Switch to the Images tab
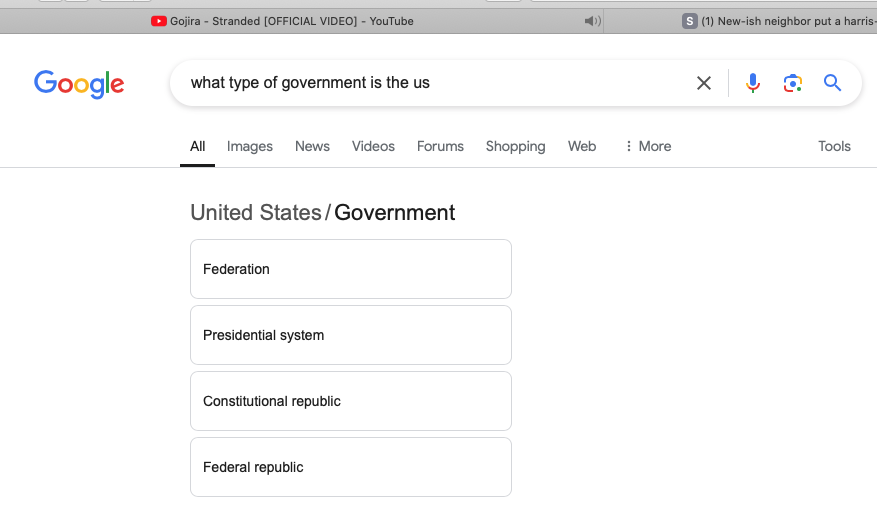Image resolution: width=877 pixels, height=523 pixels. click(249, 146)
